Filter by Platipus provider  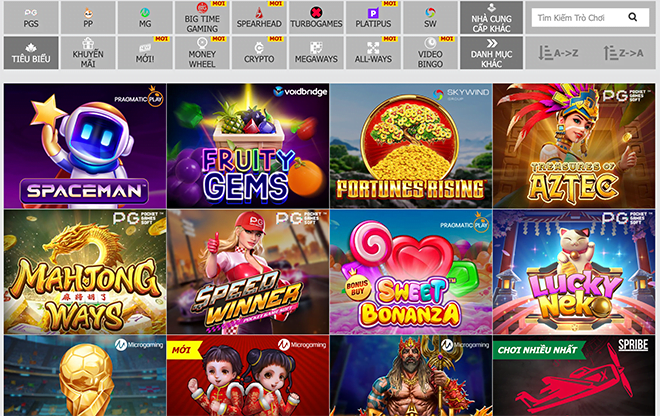point(373,18)
